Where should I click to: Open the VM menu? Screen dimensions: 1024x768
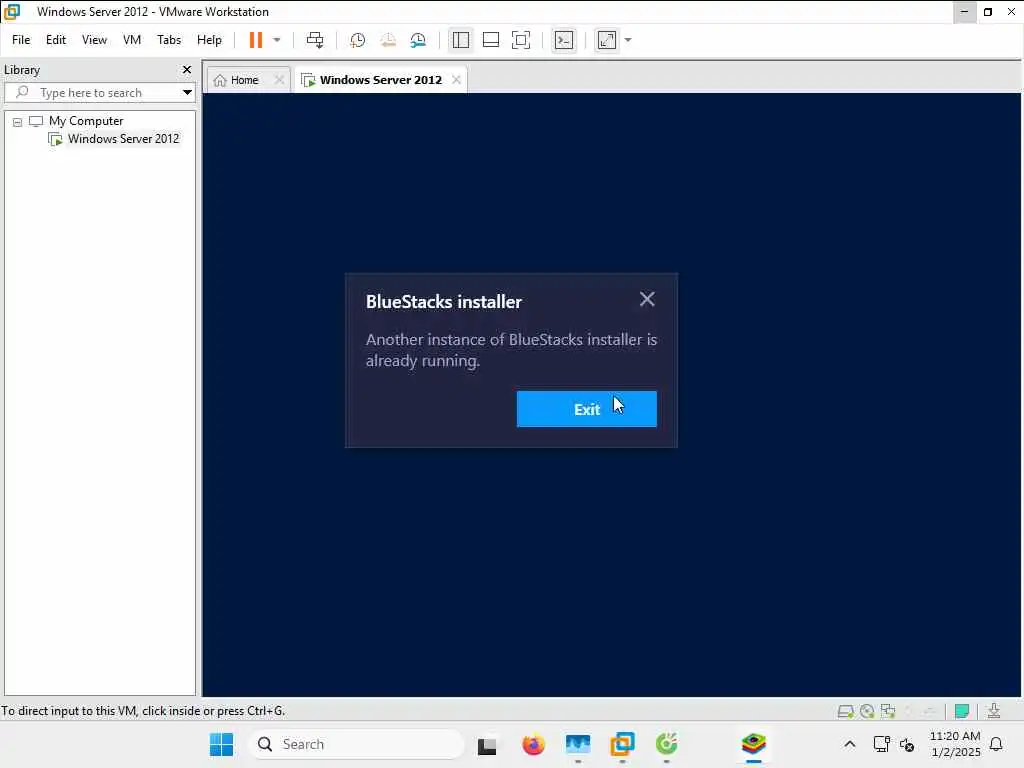[x=132, y=40]
